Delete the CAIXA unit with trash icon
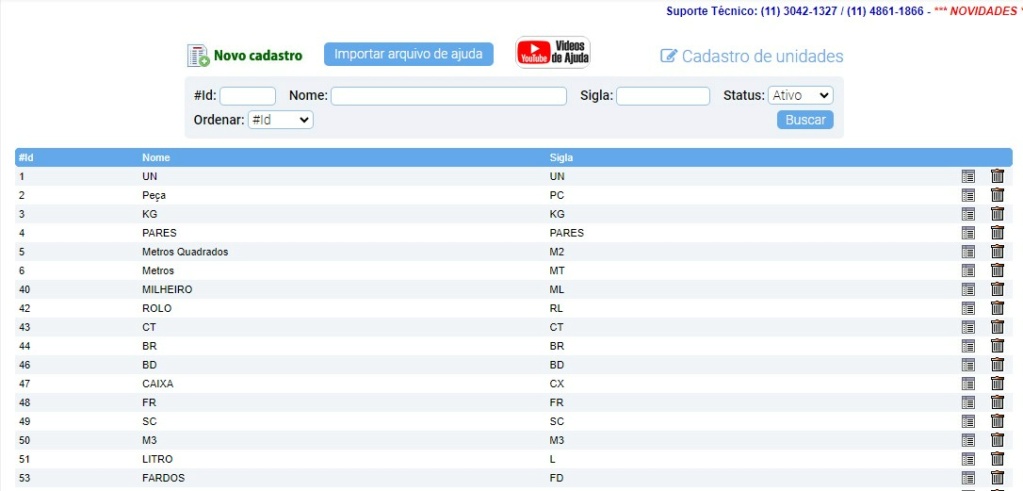 997,384
